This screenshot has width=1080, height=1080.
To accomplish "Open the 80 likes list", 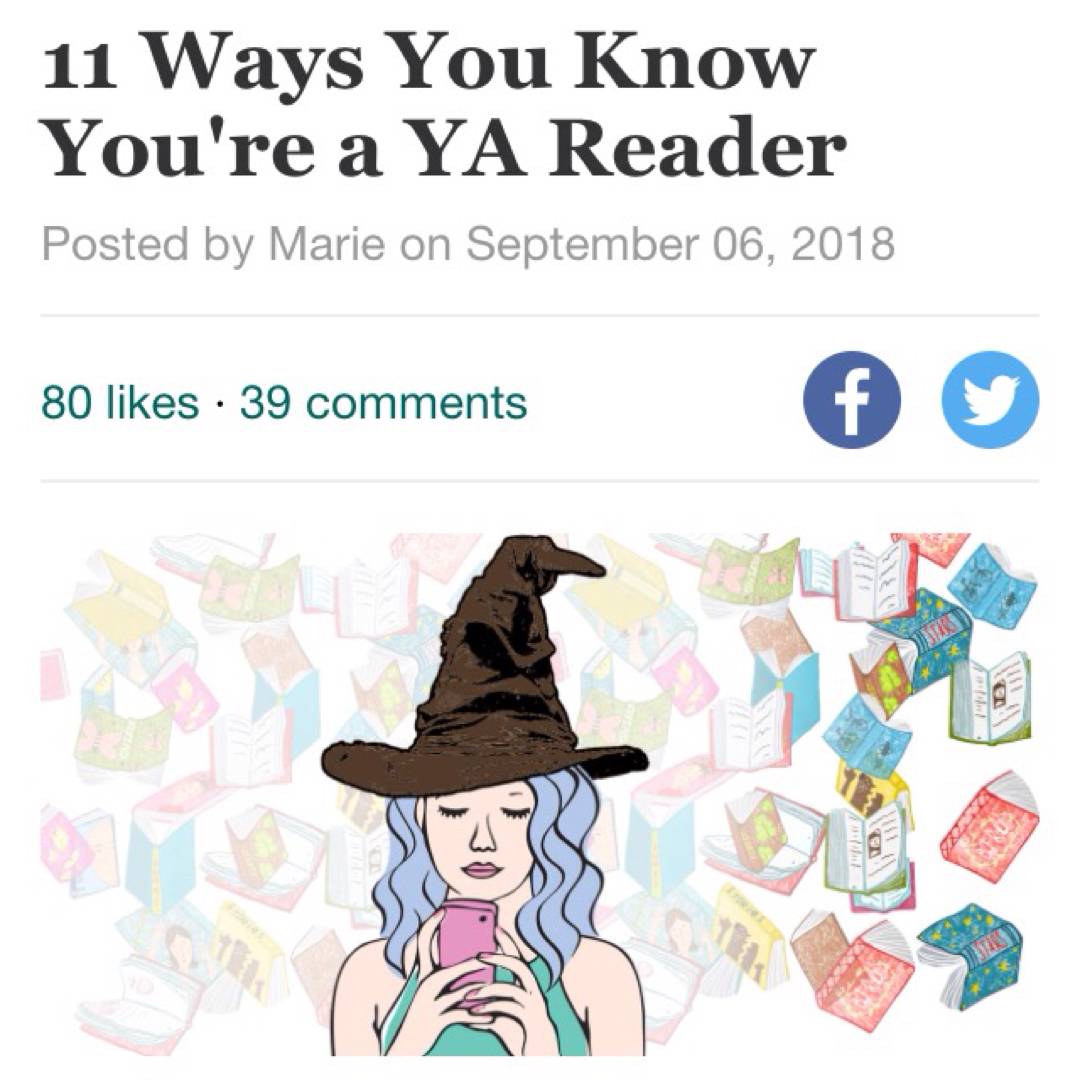I will tap(120, 403).
